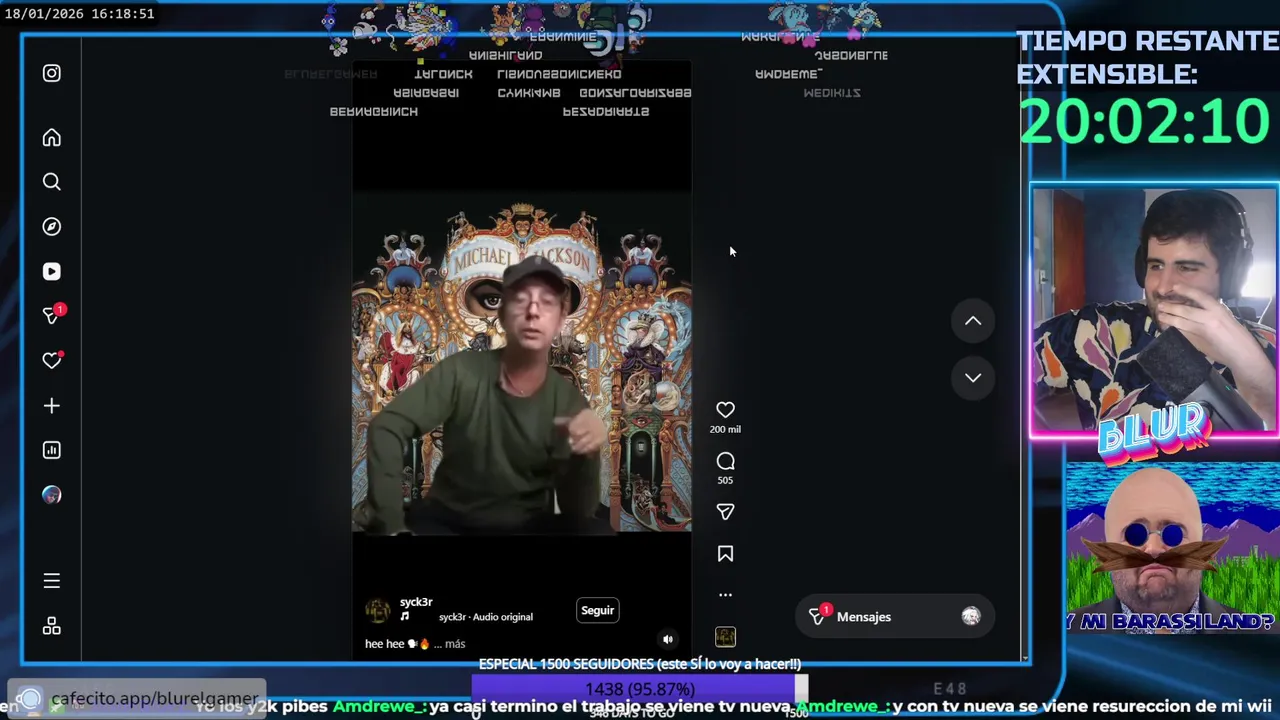This screenshot has height=720, width=1280.
Task: Open the Search magnifier in the sidebar
Action: click(52, 182)
